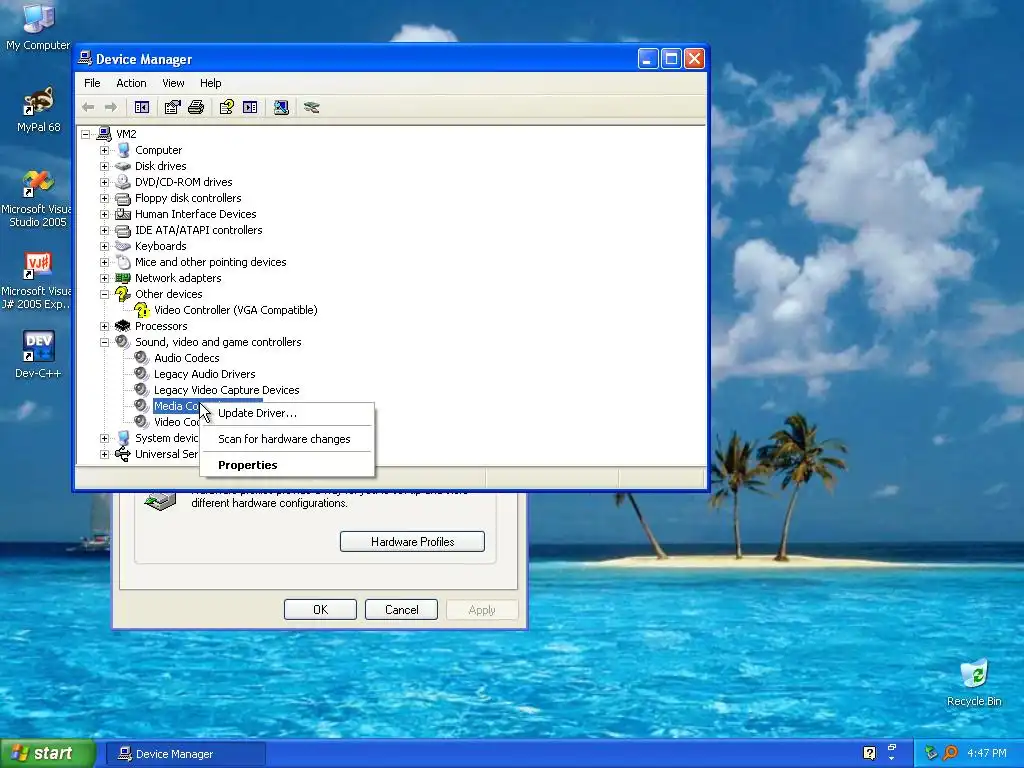Click the Keyboards category icon
1024x768 pixels.
coord(123,246)
